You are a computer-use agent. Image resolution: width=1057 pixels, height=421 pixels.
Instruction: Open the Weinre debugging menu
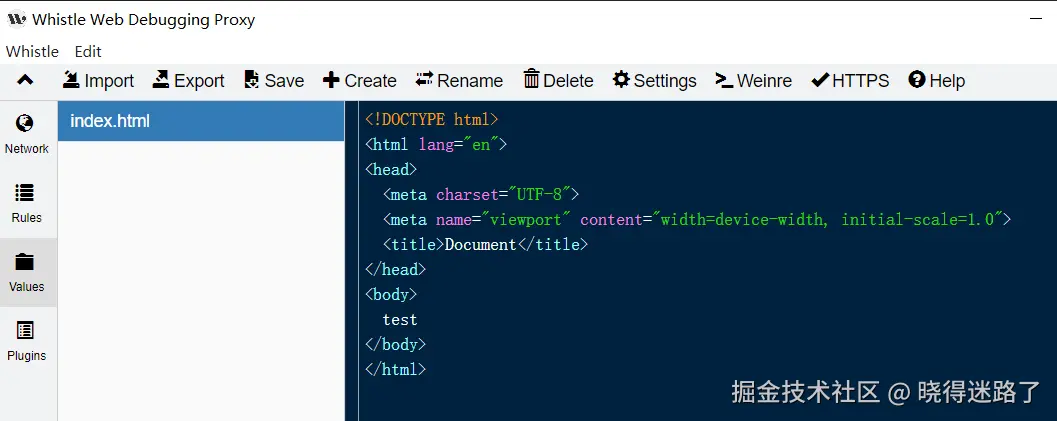point(753,81)
